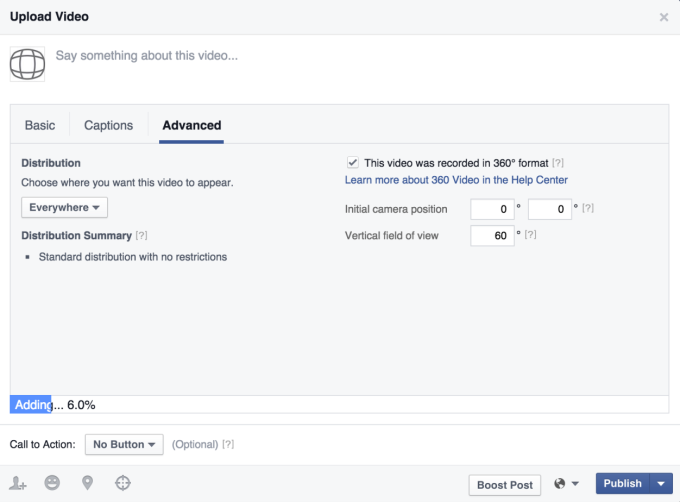The width and height of the screenshot is (680, 502).
Task: Click help icon next to Vertical field of view
Action: [x=530, y=235]
